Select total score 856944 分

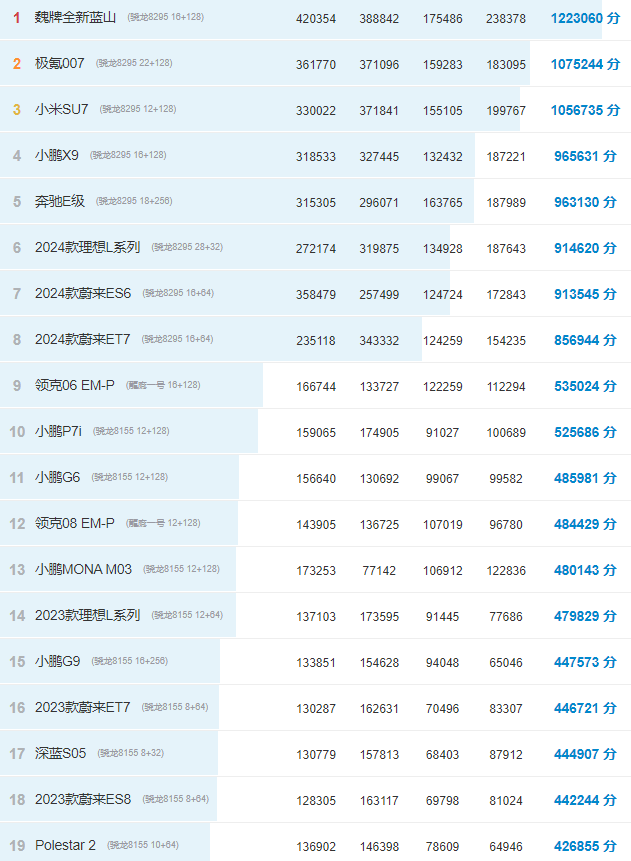(x=585, y=340)
